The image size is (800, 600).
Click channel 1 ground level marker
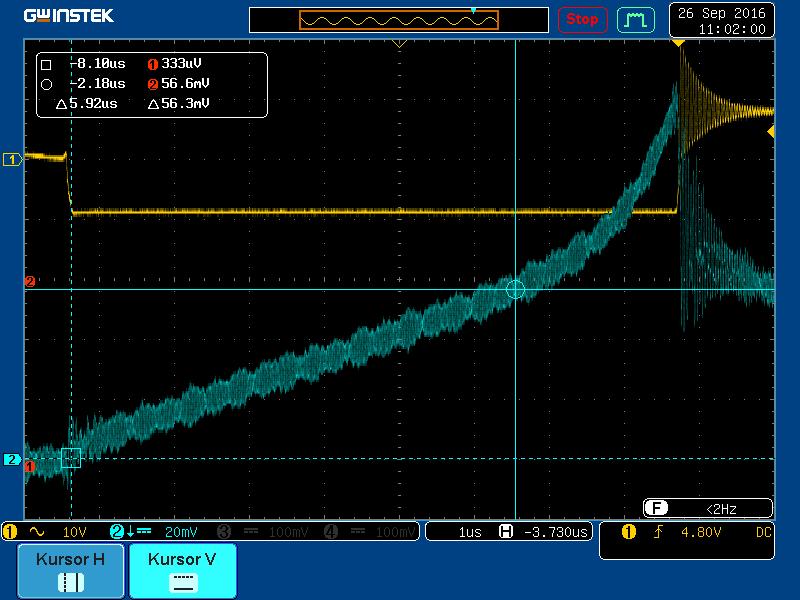[x=12, y=159]
